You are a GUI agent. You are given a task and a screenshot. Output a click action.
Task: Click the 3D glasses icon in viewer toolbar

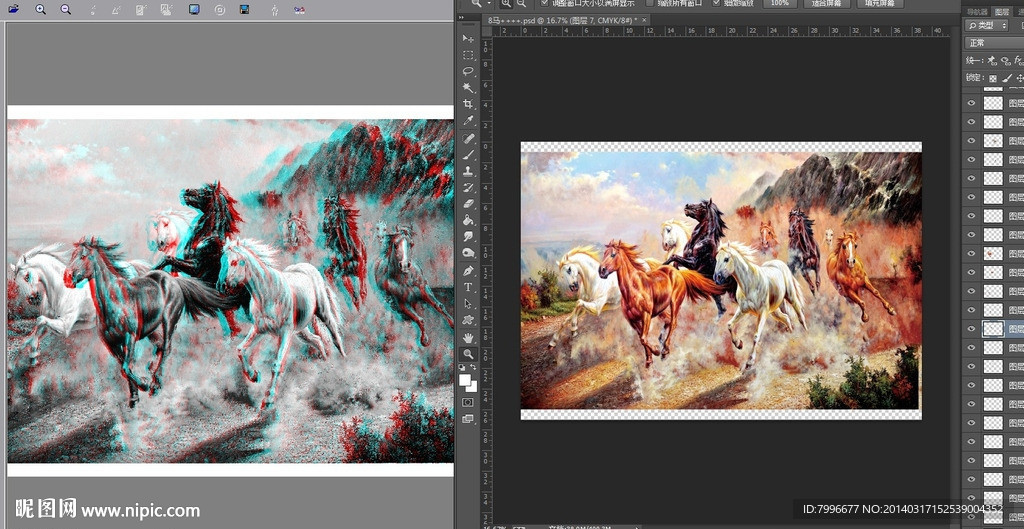click(x=299, y=9)
